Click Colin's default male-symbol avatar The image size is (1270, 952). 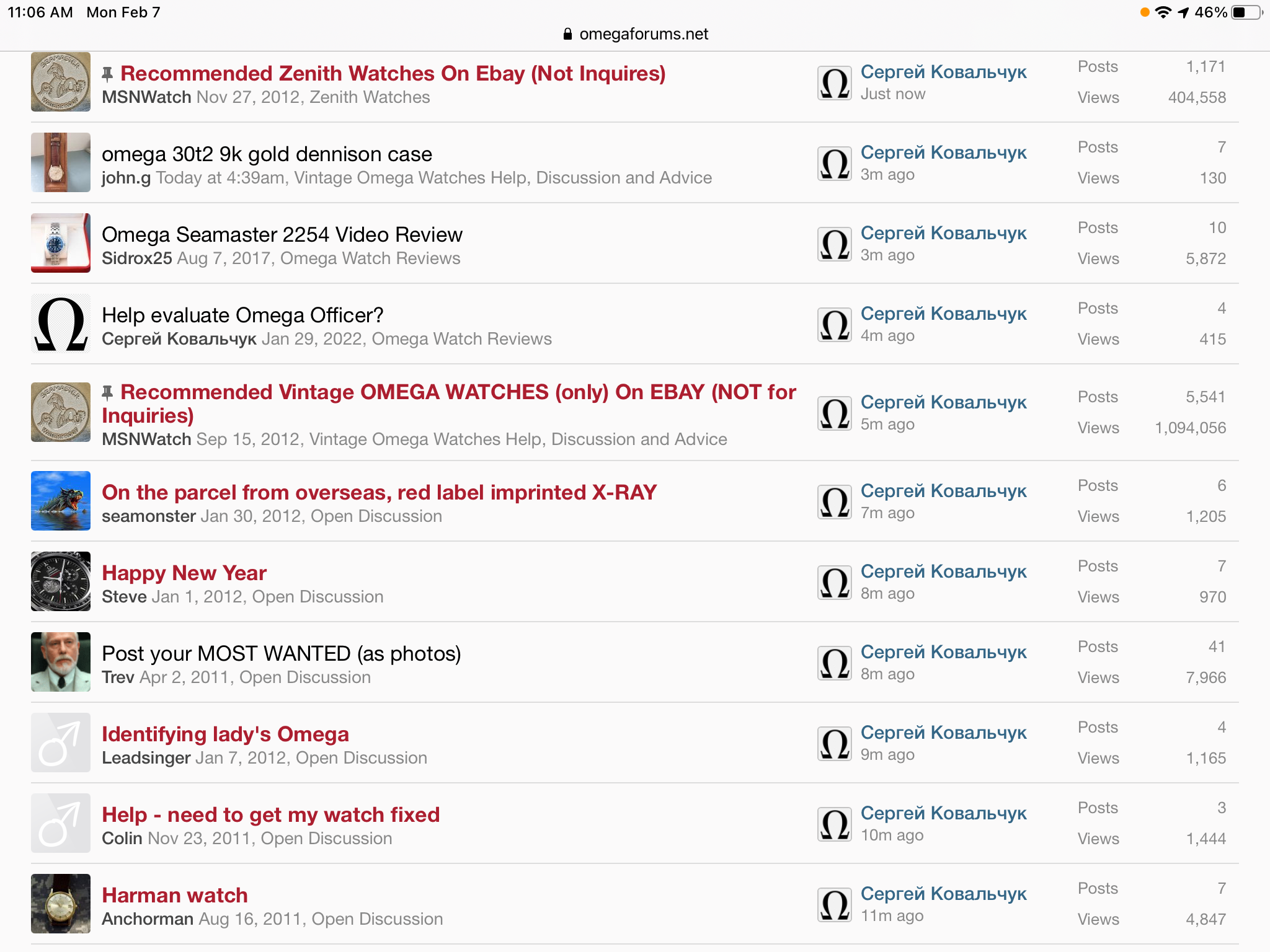click(61, 823)
